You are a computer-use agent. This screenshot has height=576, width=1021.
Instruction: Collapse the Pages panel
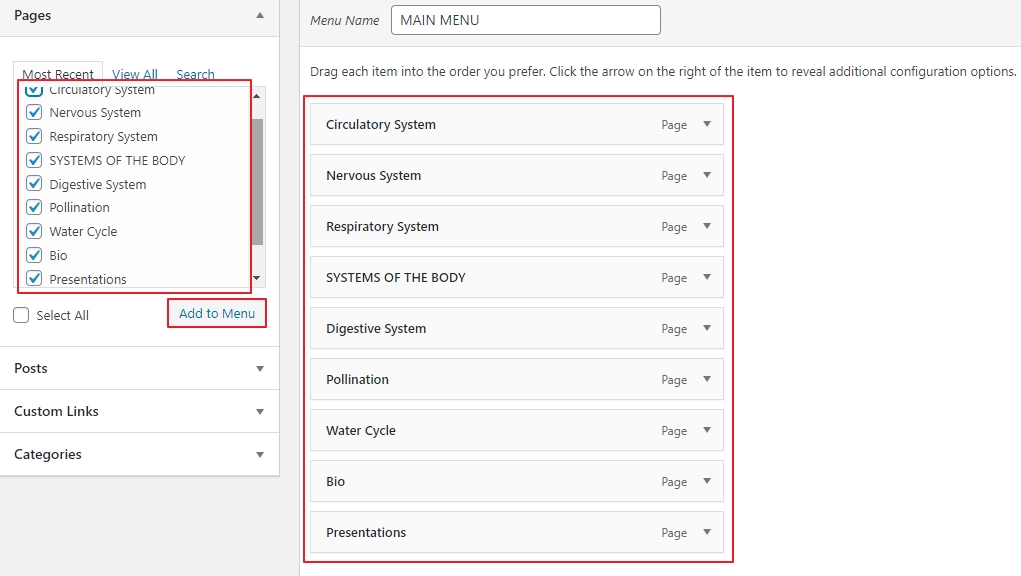pos(260,15)
